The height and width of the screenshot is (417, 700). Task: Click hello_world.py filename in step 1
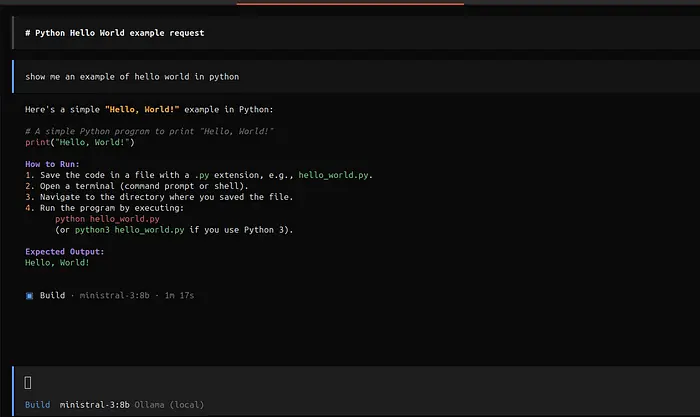(x=335, y=175)
